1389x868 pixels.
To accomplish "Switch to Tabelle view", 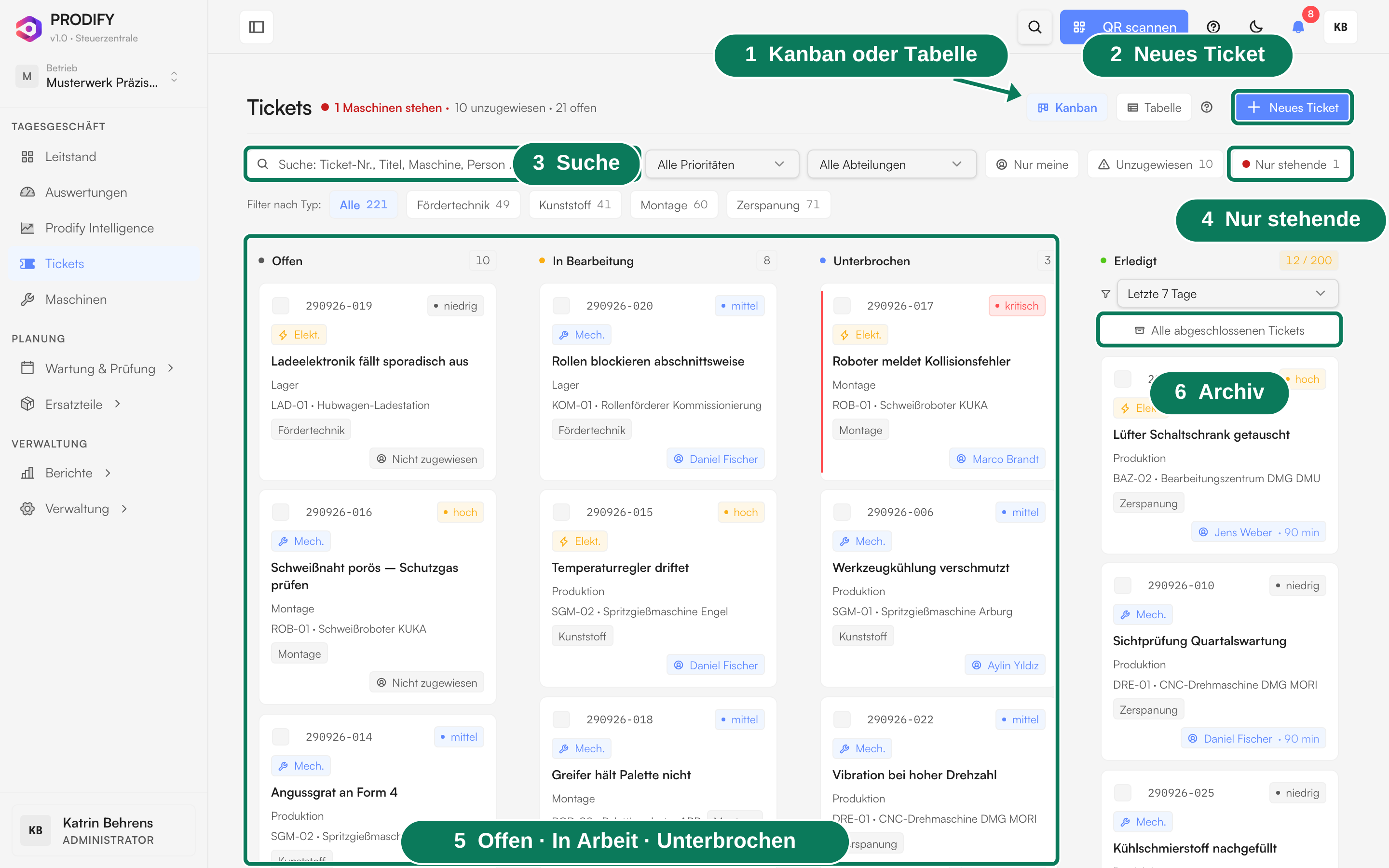I will click(x=1154, y=108).
